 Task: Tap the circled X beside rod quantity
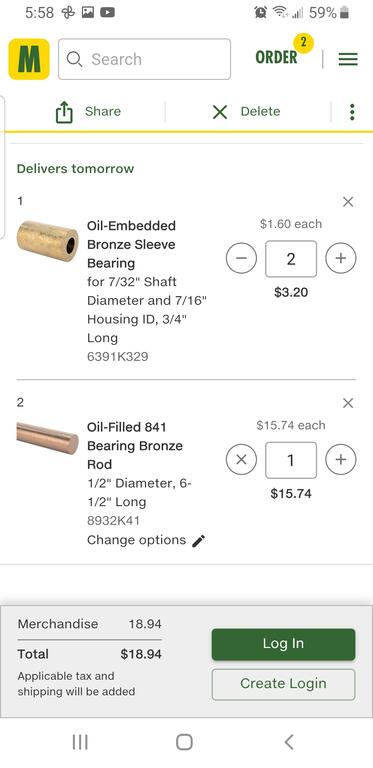click(x=241, y=459)
